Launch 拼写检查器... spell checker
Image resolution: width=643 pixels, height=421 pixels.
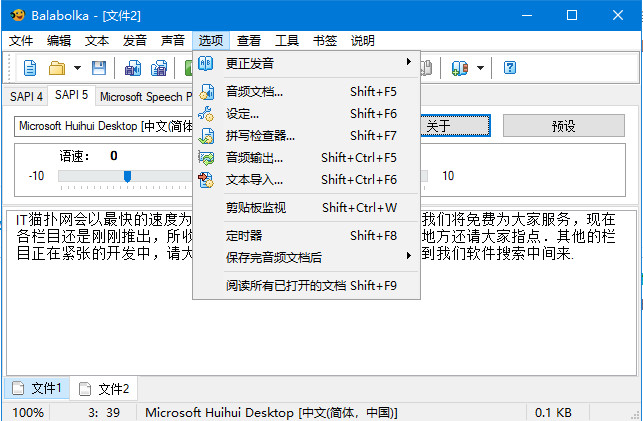click(x=306, y=136)
